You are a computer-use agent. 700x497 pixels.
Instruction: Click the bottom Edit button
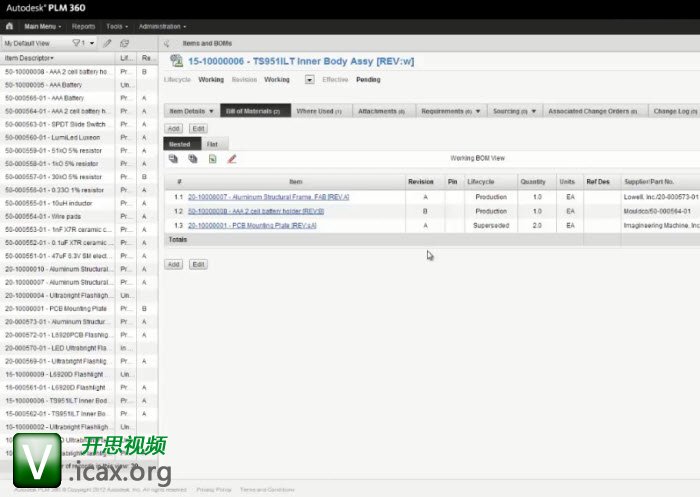[198, 264]
